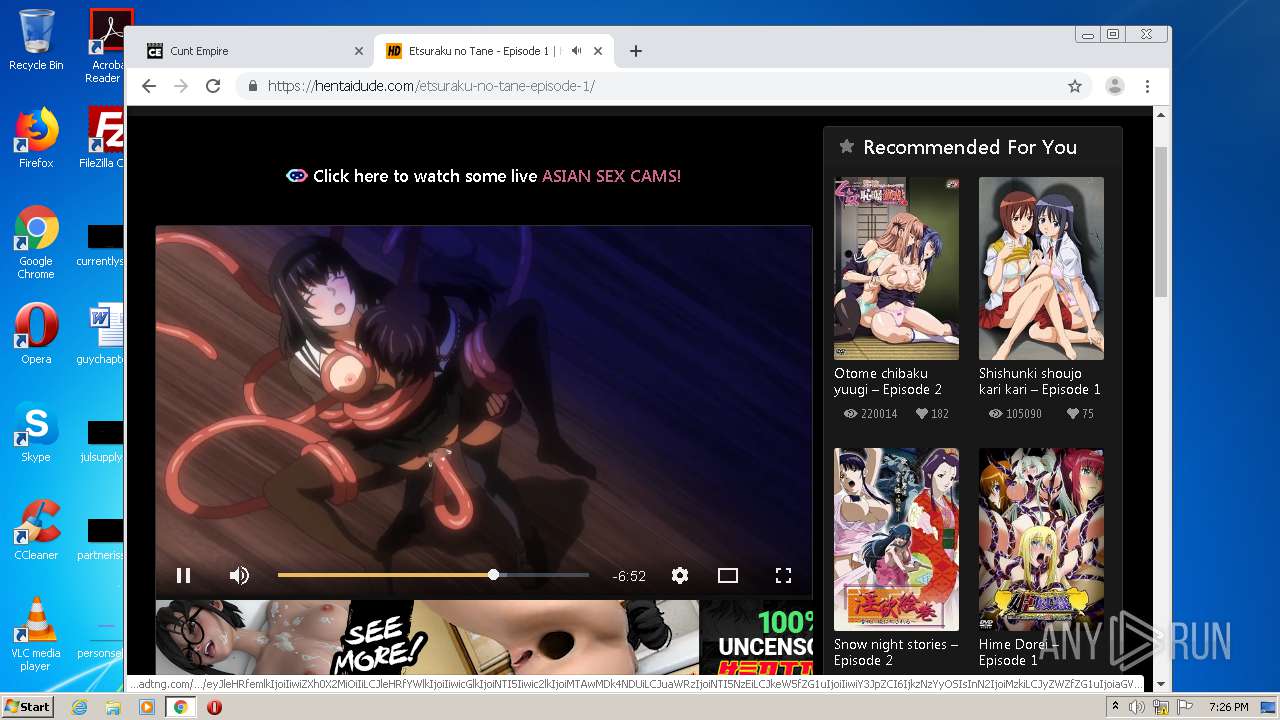This screenshot has height=720, width=1280.
Task: Select the Opera desktop shortcut
Action: click(36, 334)
